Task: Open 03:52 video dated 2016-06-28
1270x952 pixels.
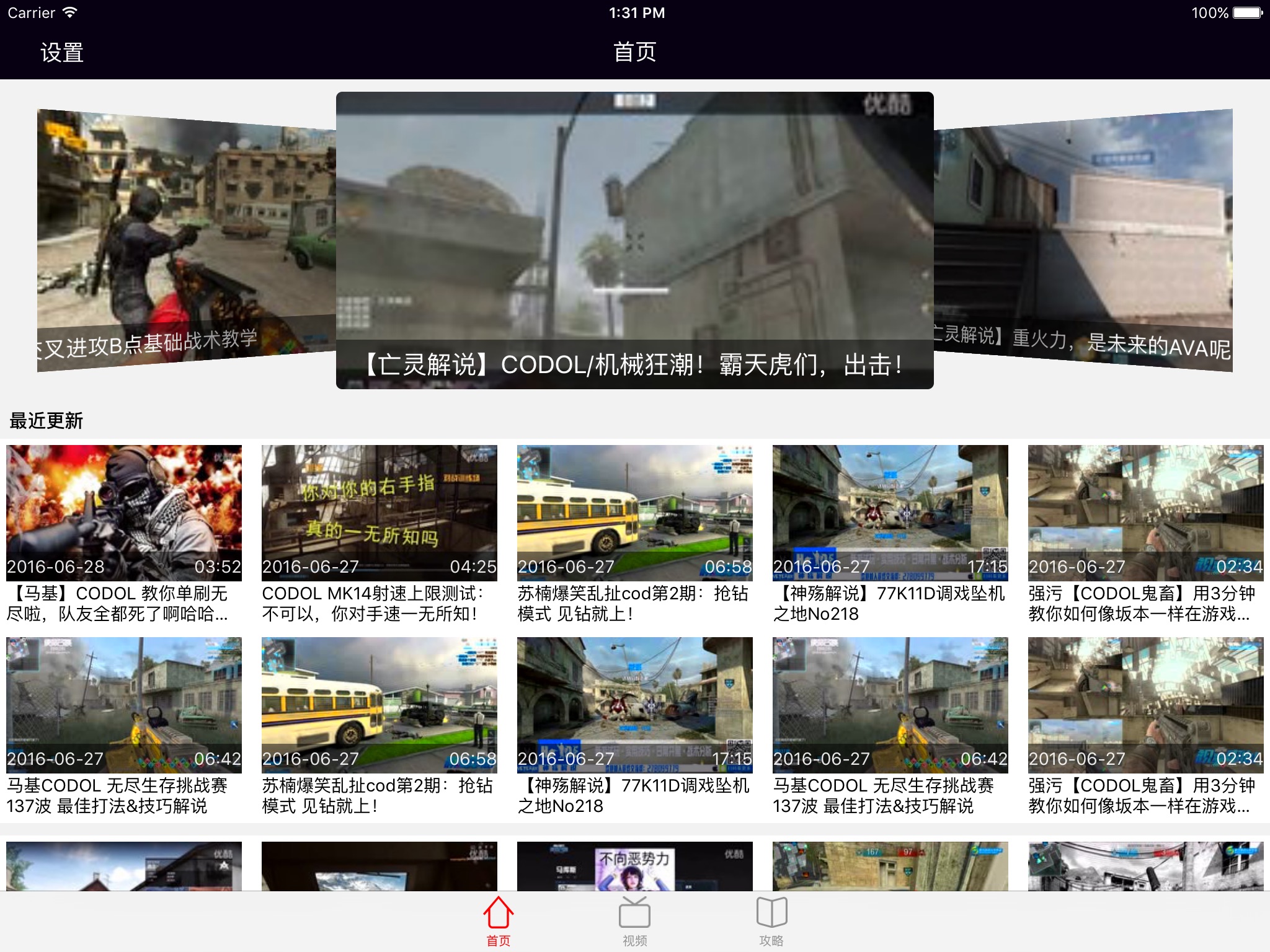Action: pos(124,512)
